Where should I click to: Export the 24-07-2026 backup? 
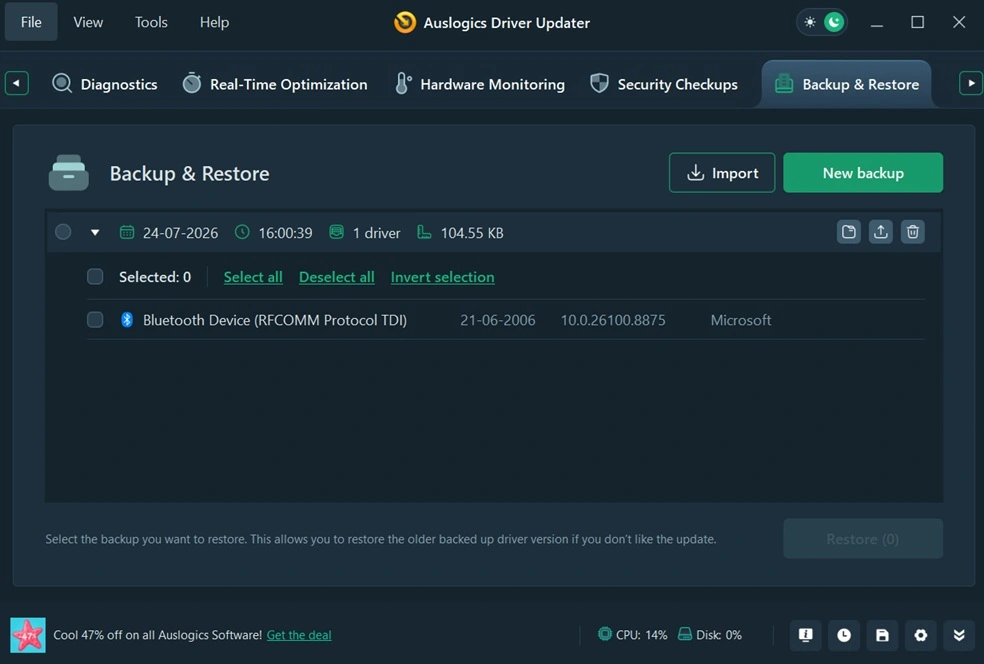tap(880, 232)
